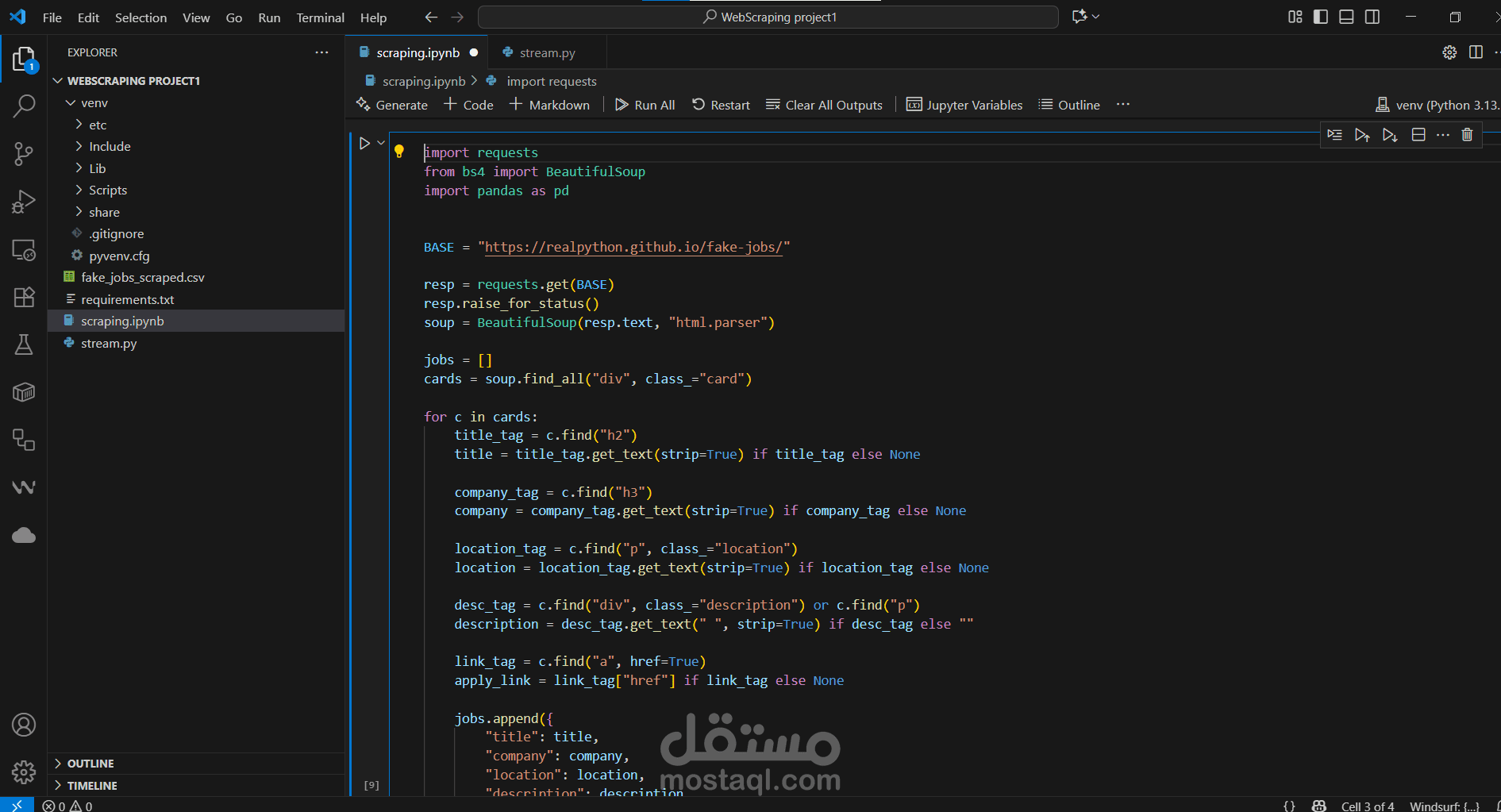Open the Testing beaker icon
The height and width of the screenshot is (812, 1501).
[24, 344]
